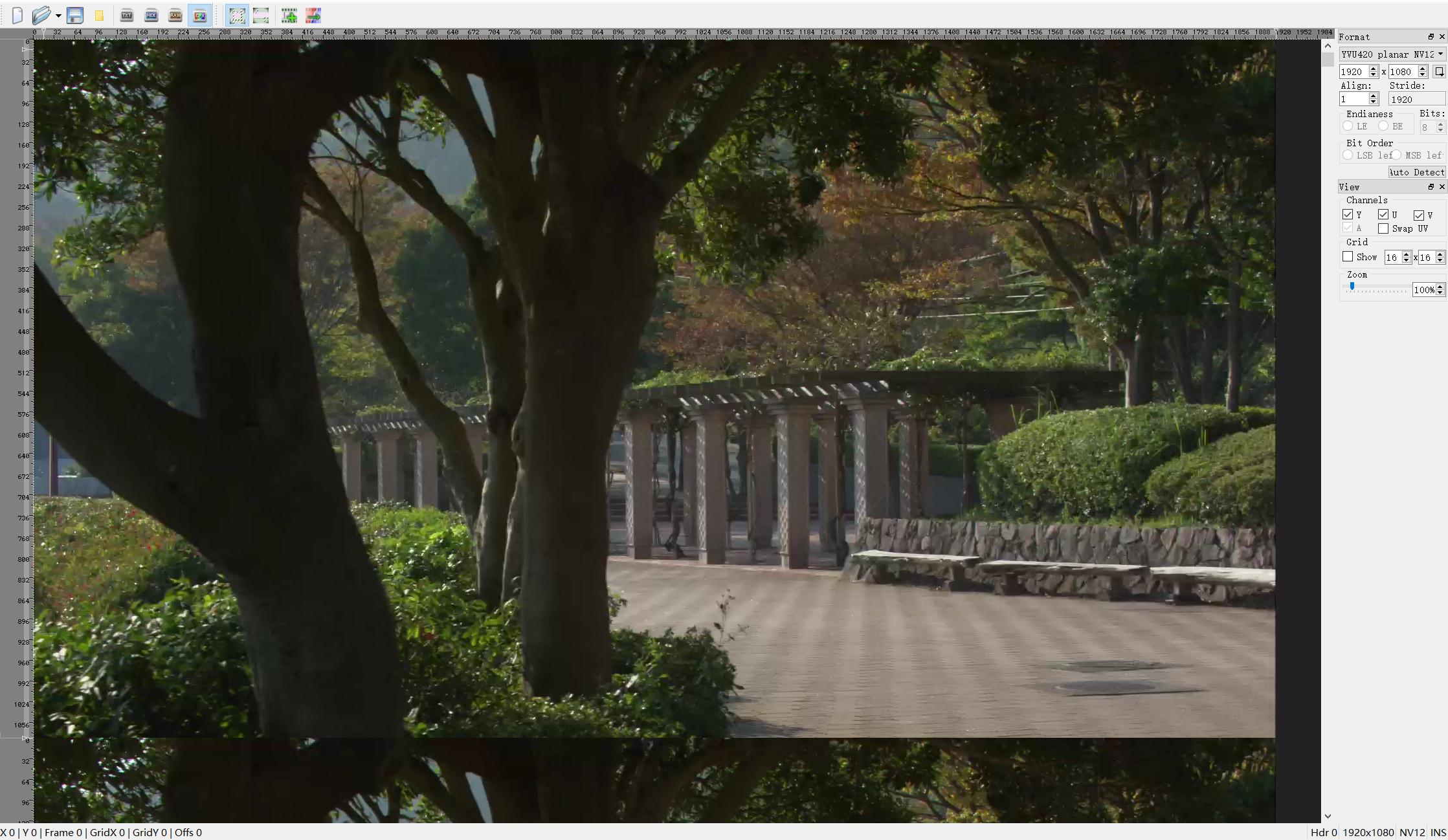Click the "INS" status bar indicator
This screenshot has height=840, width=1448.
point(1438,833)
